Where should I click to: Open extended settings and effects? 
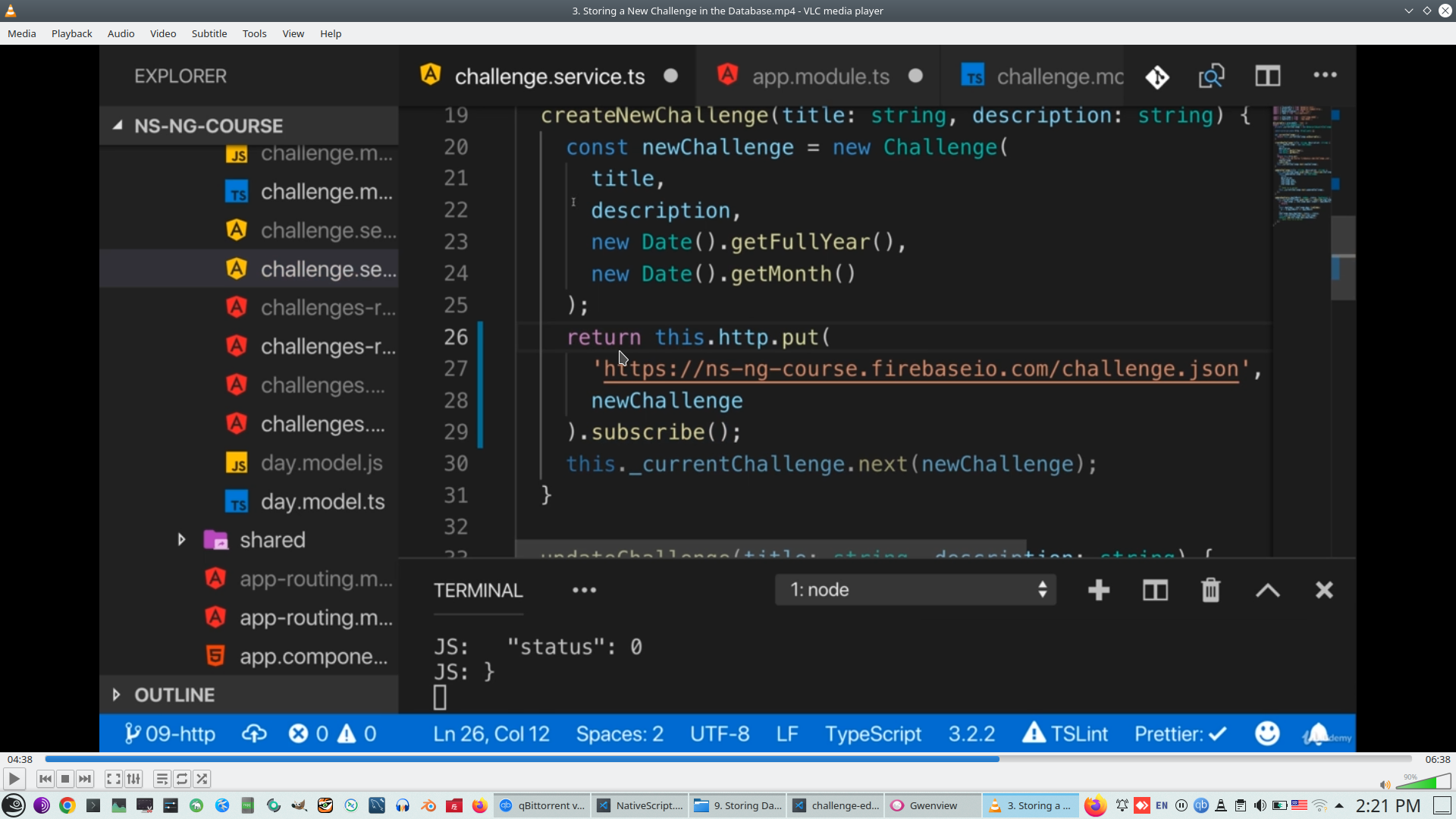tap(133, 779)
